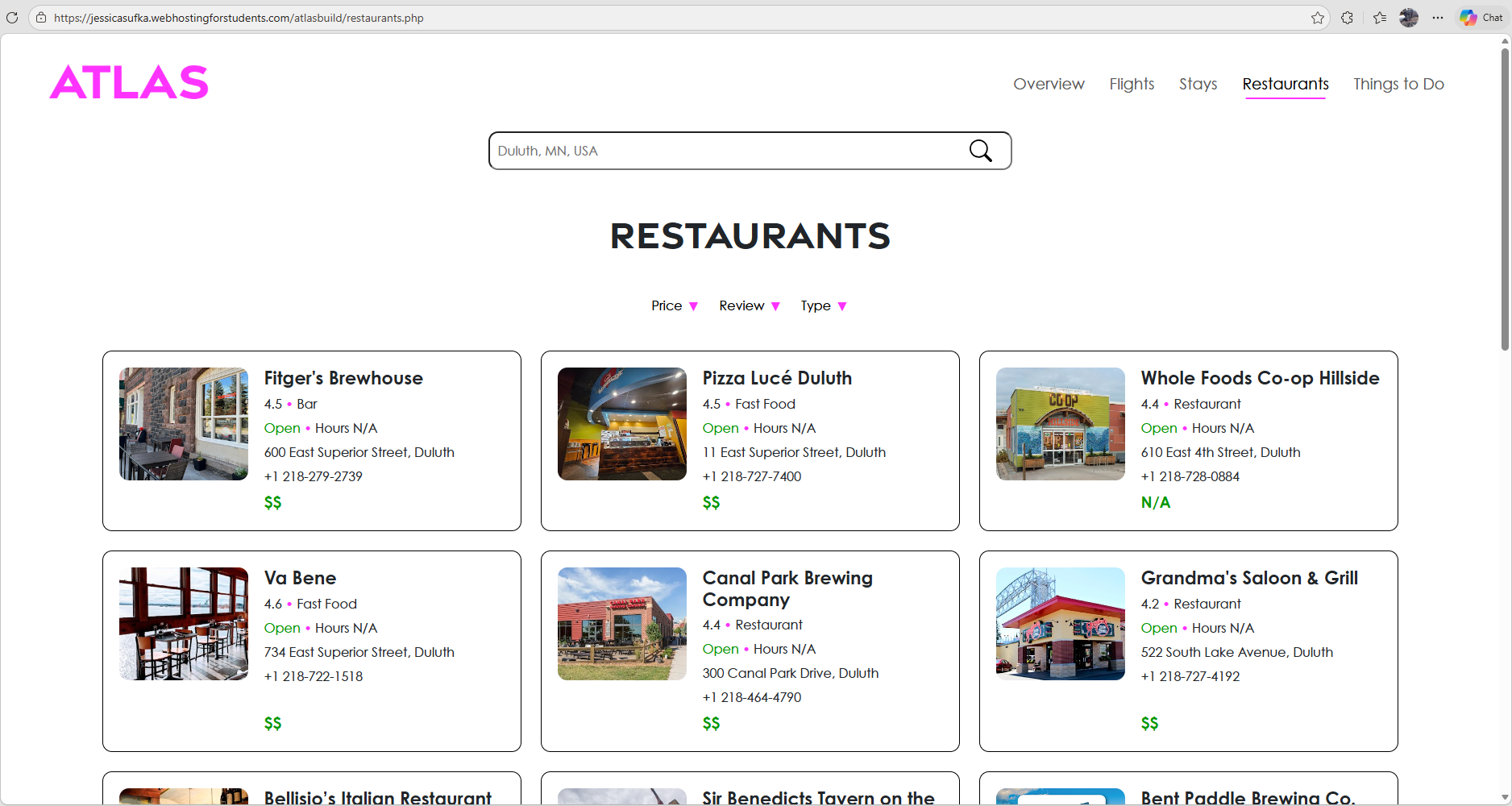Click the scrollbar down arrow
This screenshot has height=806, width=1512.
pos(1505,798)
